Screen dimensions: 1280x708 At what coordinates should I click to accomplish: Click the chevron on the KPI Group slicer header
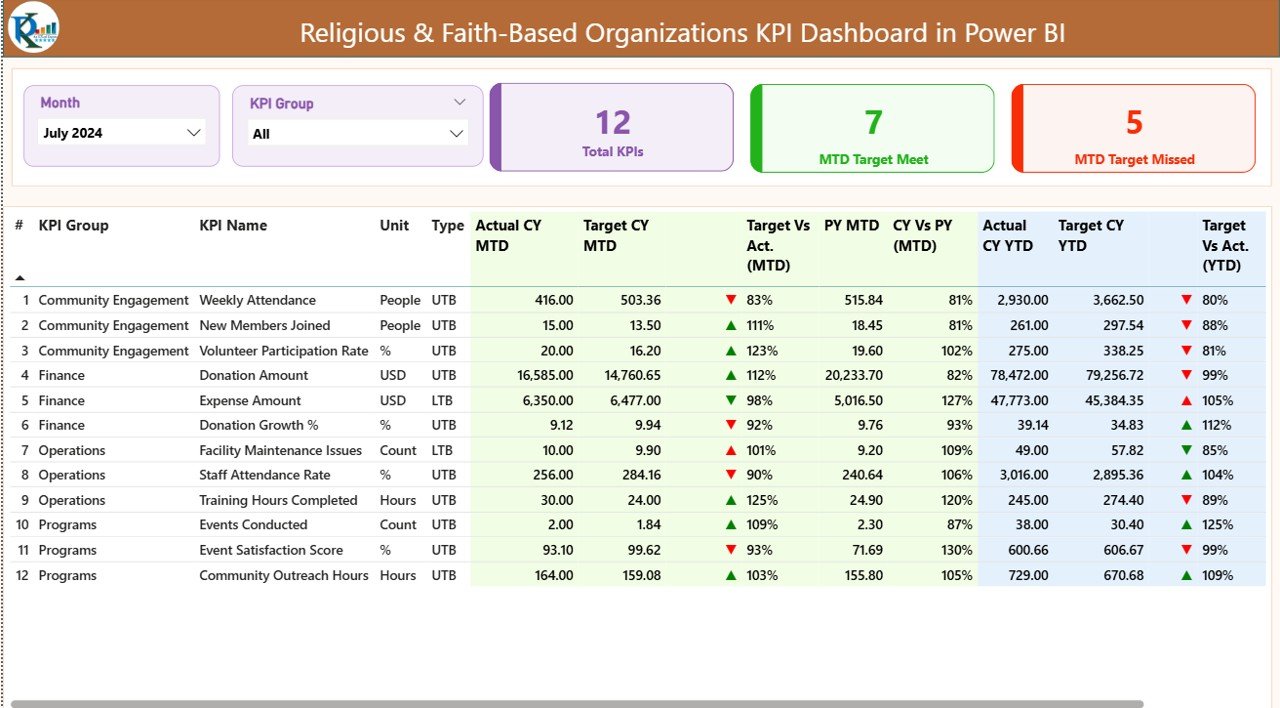(x=459, y=102)
